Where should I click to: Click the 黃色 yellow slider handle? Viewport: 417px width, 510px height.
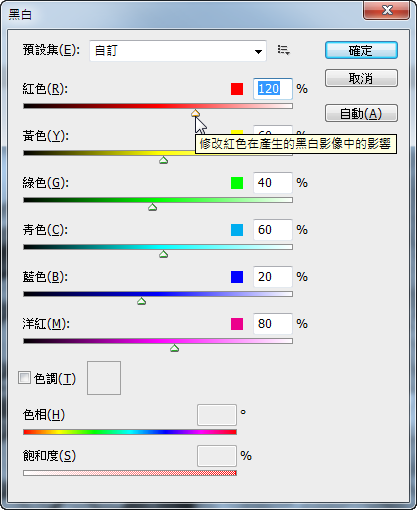(x=163, y=160)
